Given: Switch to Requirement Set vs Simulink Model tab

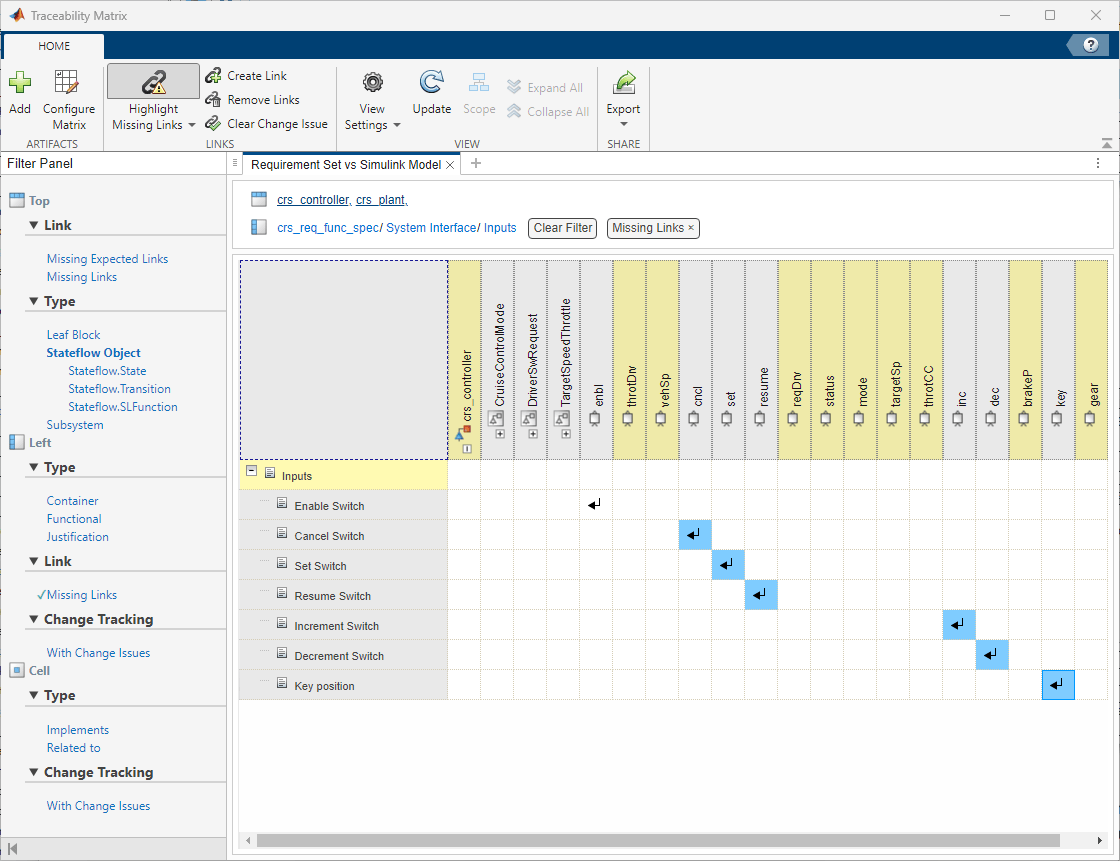Looking at the screenshot, I should [x=346, y=165].
